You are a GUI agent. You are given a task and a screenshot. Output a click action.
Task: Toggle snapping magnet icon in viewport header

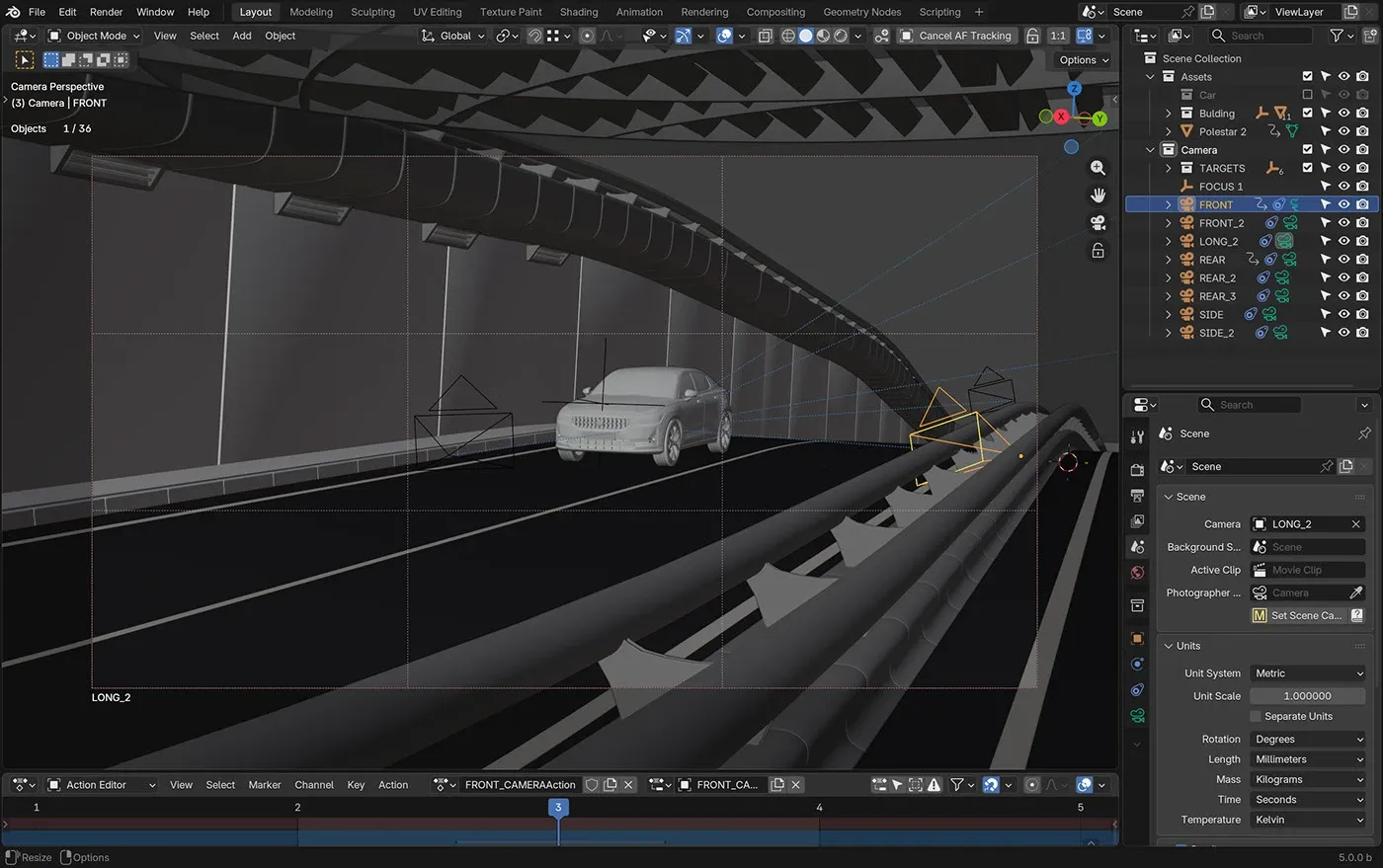click(x=534, y=36)
